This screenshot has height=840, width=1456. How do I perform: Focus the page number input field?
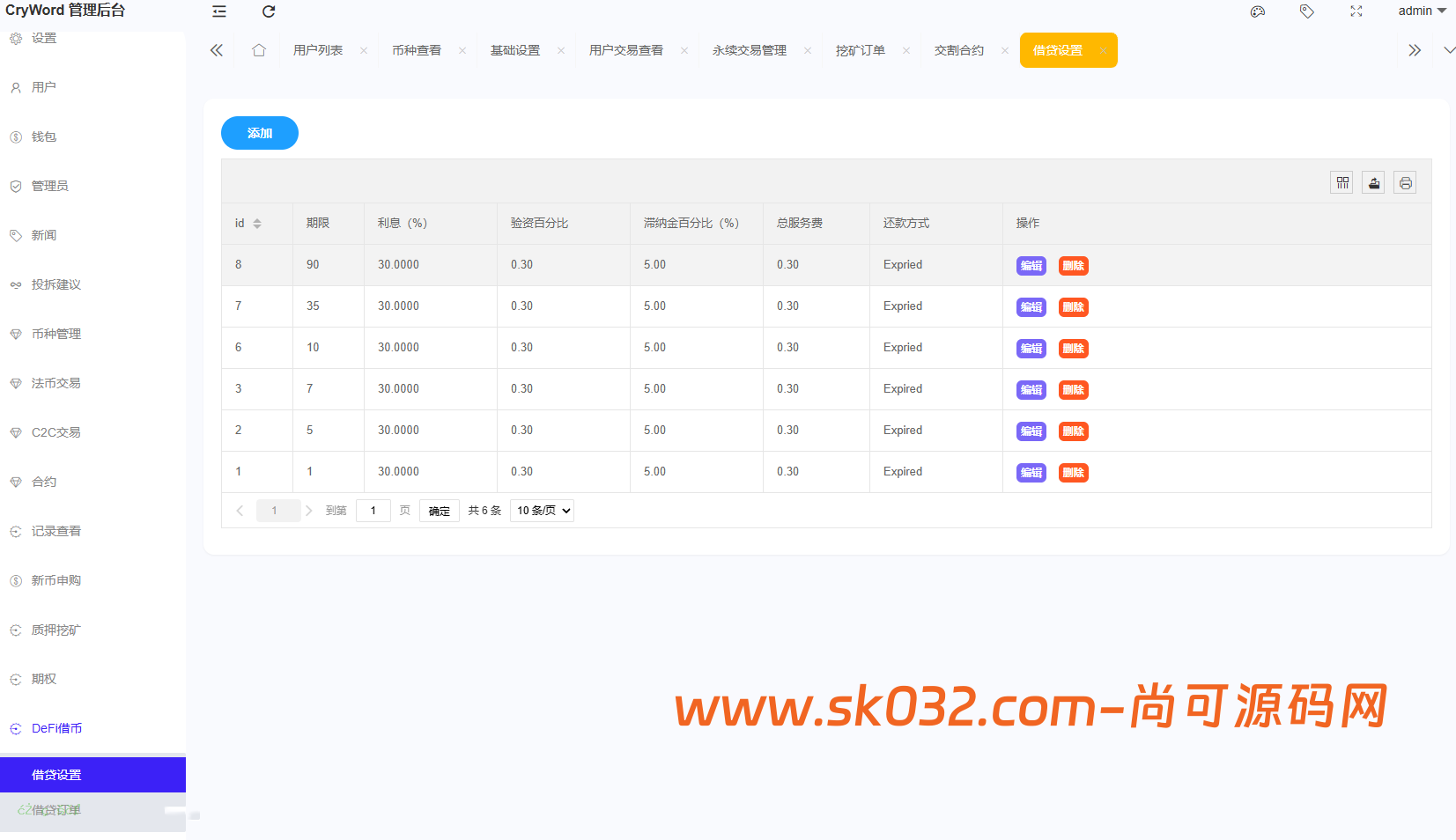pyautogui.click(x=373, y=511)
